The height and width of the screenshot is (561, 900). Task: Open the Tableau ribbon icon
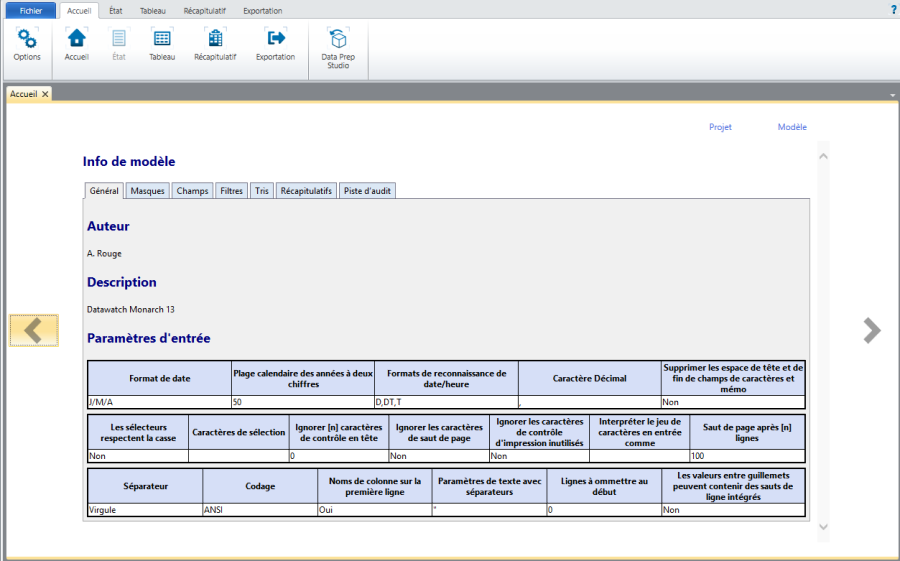[x=161, y=40]
